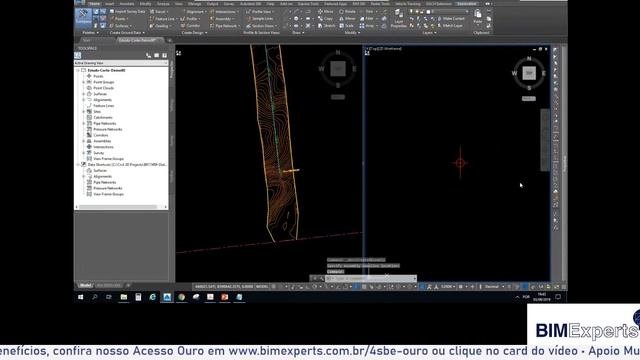The width and height of the screenshot is (640, 360).
Task: Select the Copy tool in Modify panel
Action: 325,19
